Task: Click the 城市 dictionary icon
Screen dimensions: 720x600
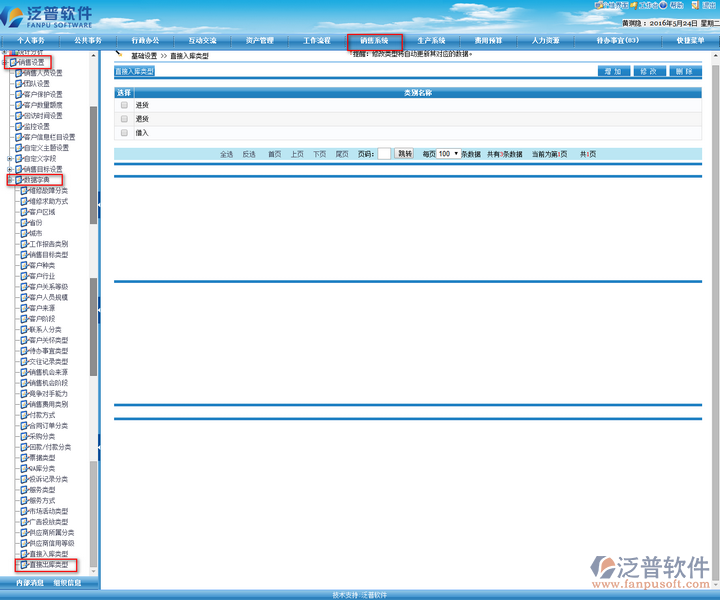Action: (x=25, y=233)
